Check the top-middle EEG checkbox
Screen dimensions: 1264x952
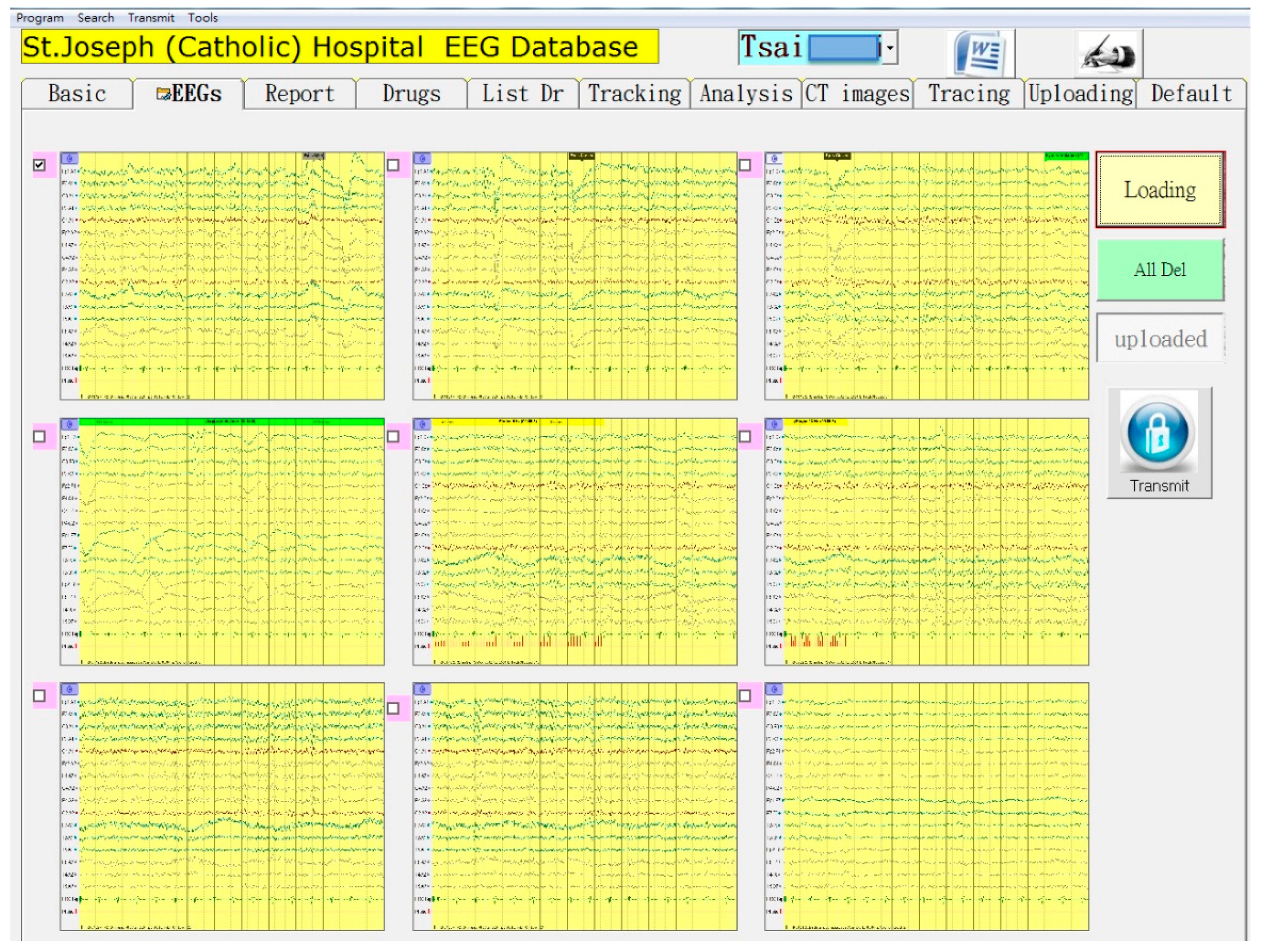pyautogui.click(x=393, y=165)
